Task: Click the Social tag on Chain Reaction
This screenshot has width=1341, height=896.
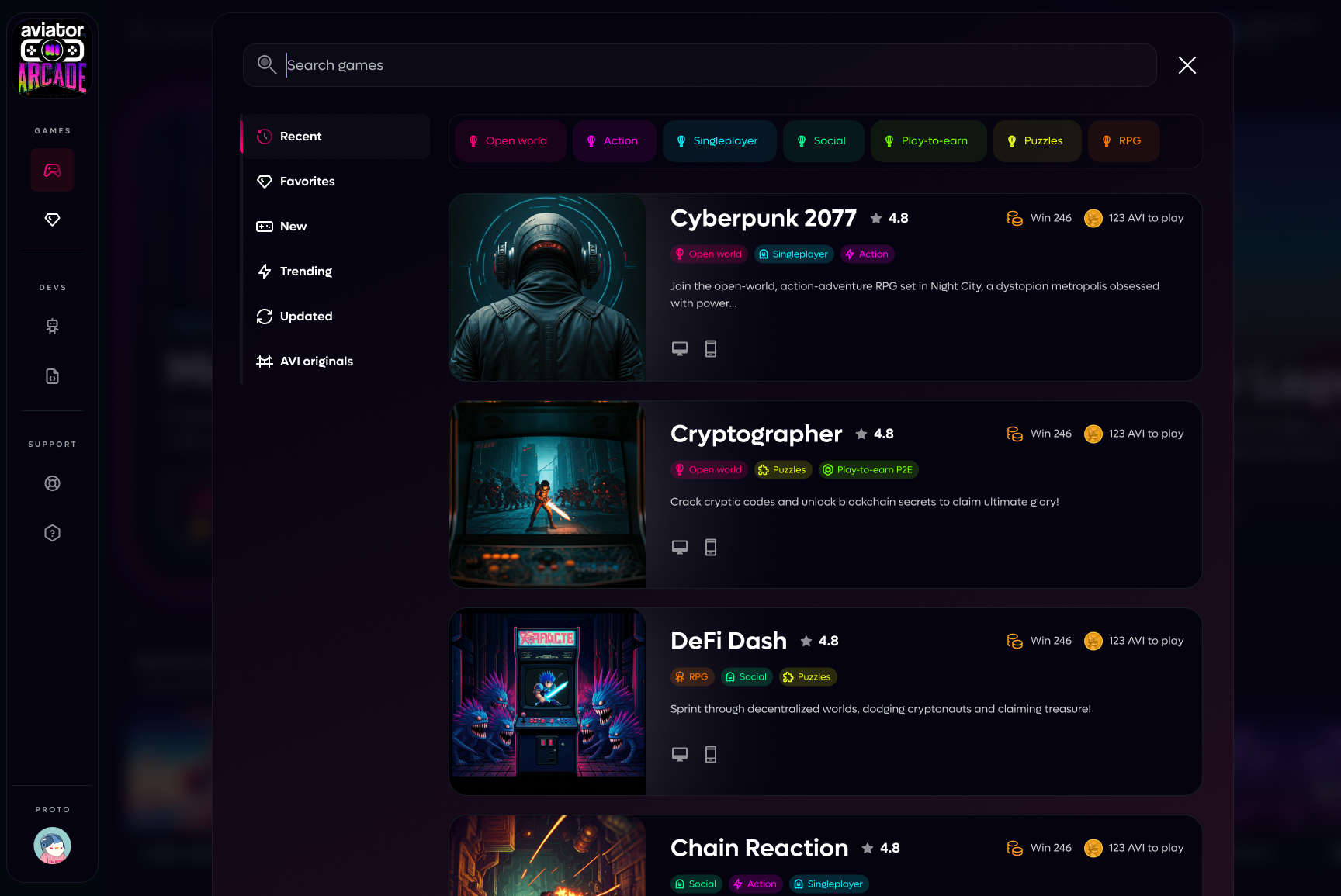Action: point(696,884)
